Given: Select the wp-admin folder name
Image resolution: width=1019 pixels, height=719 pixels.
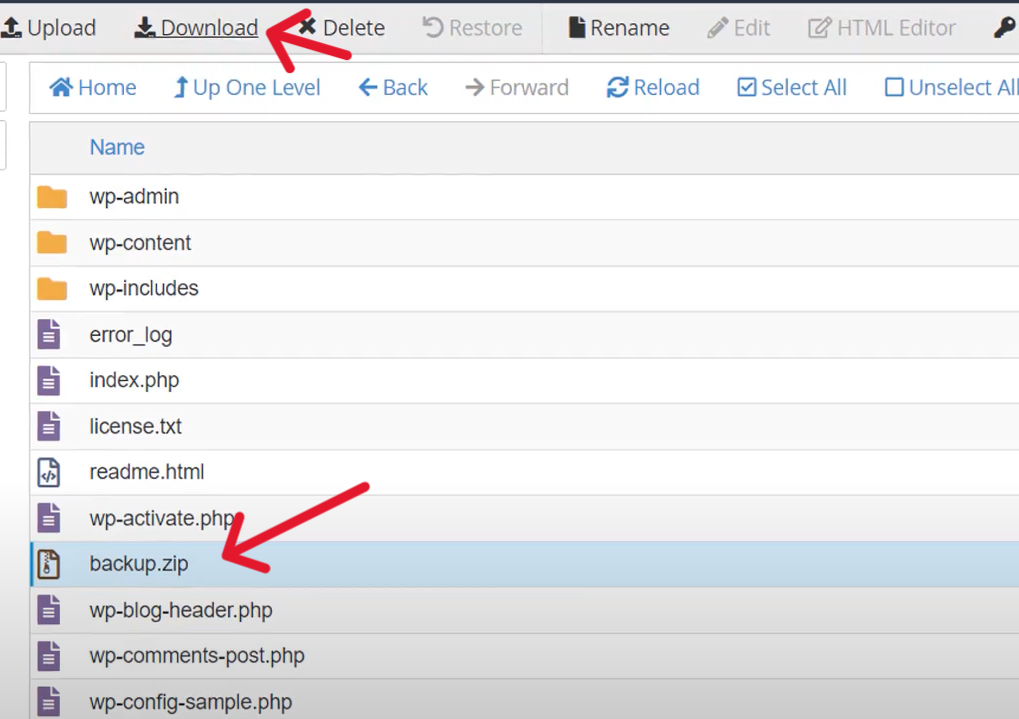Looking at the screenshot, I should (x=134, y=197).
